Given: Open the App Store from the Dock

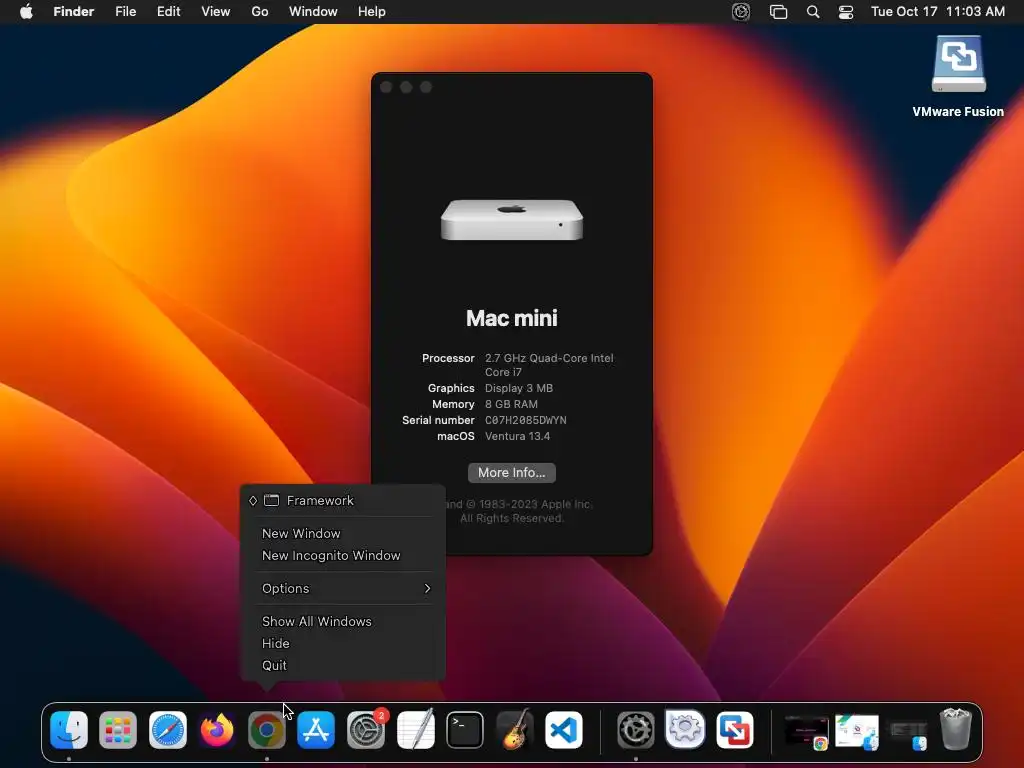Looking at the screenshot, I should pyautogui.click(x=316, y=729).
